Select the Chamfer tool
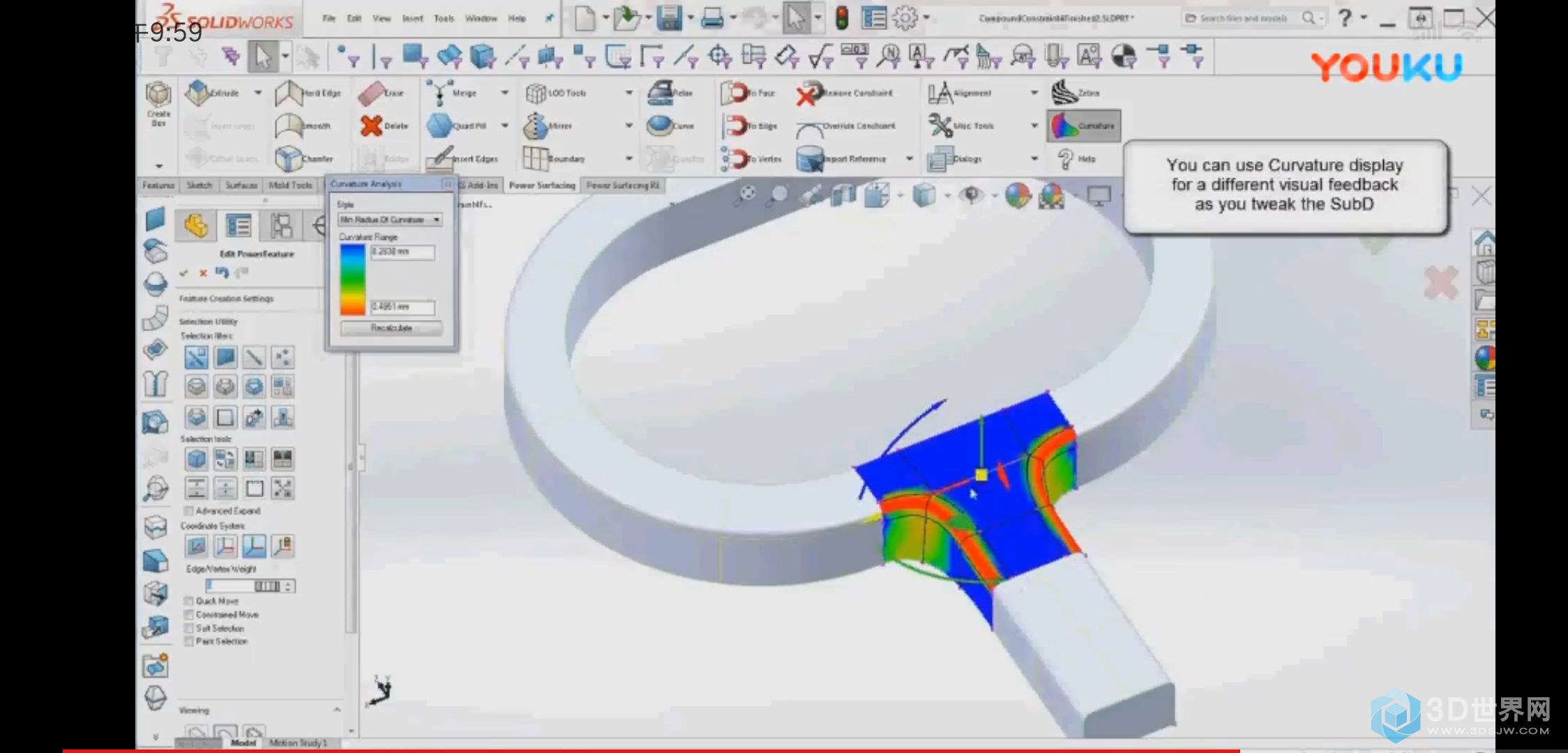The width and height of the screenshot is (1568, 753). 304,158
